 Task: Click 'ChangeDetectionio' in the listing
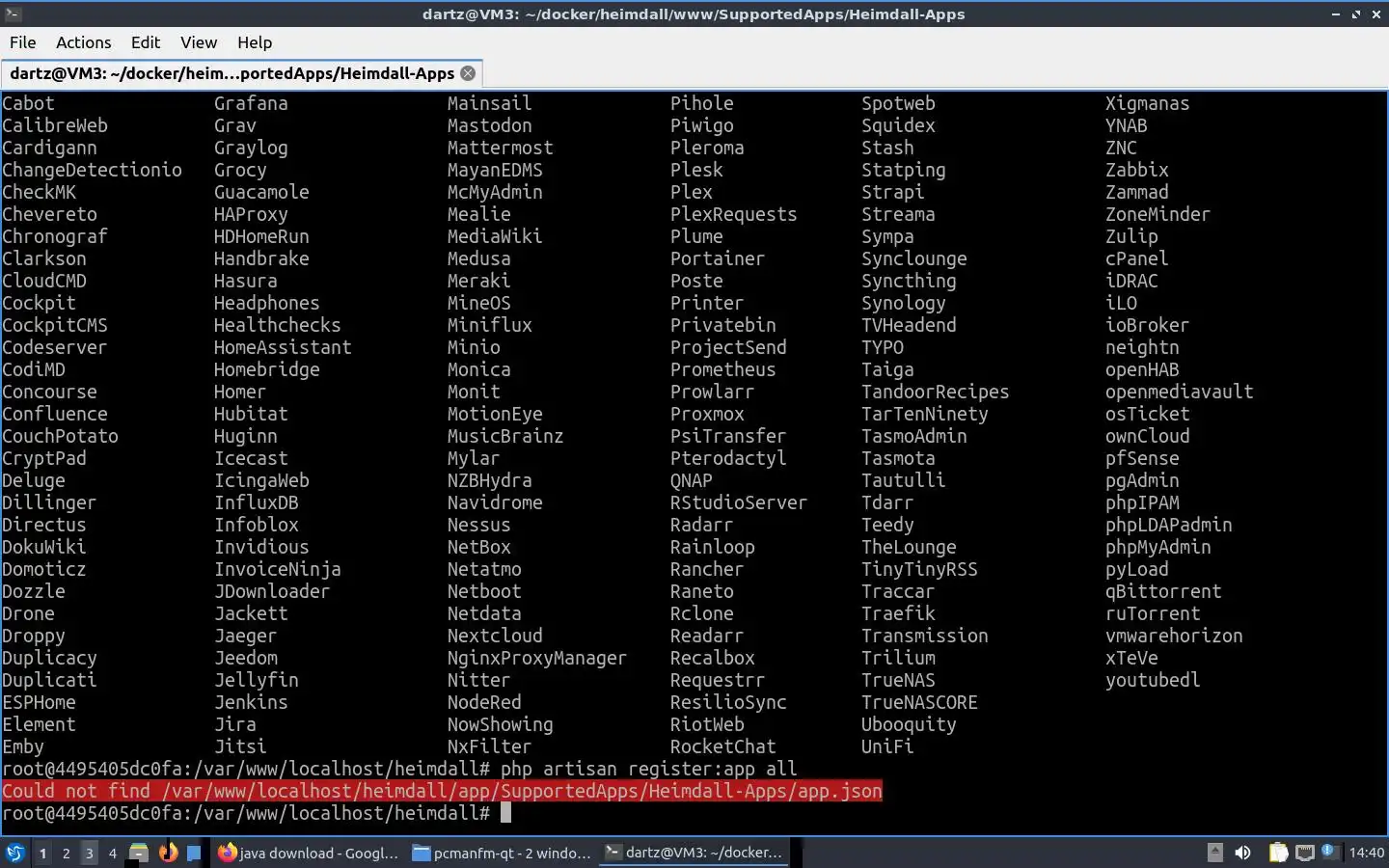point(92,170)
